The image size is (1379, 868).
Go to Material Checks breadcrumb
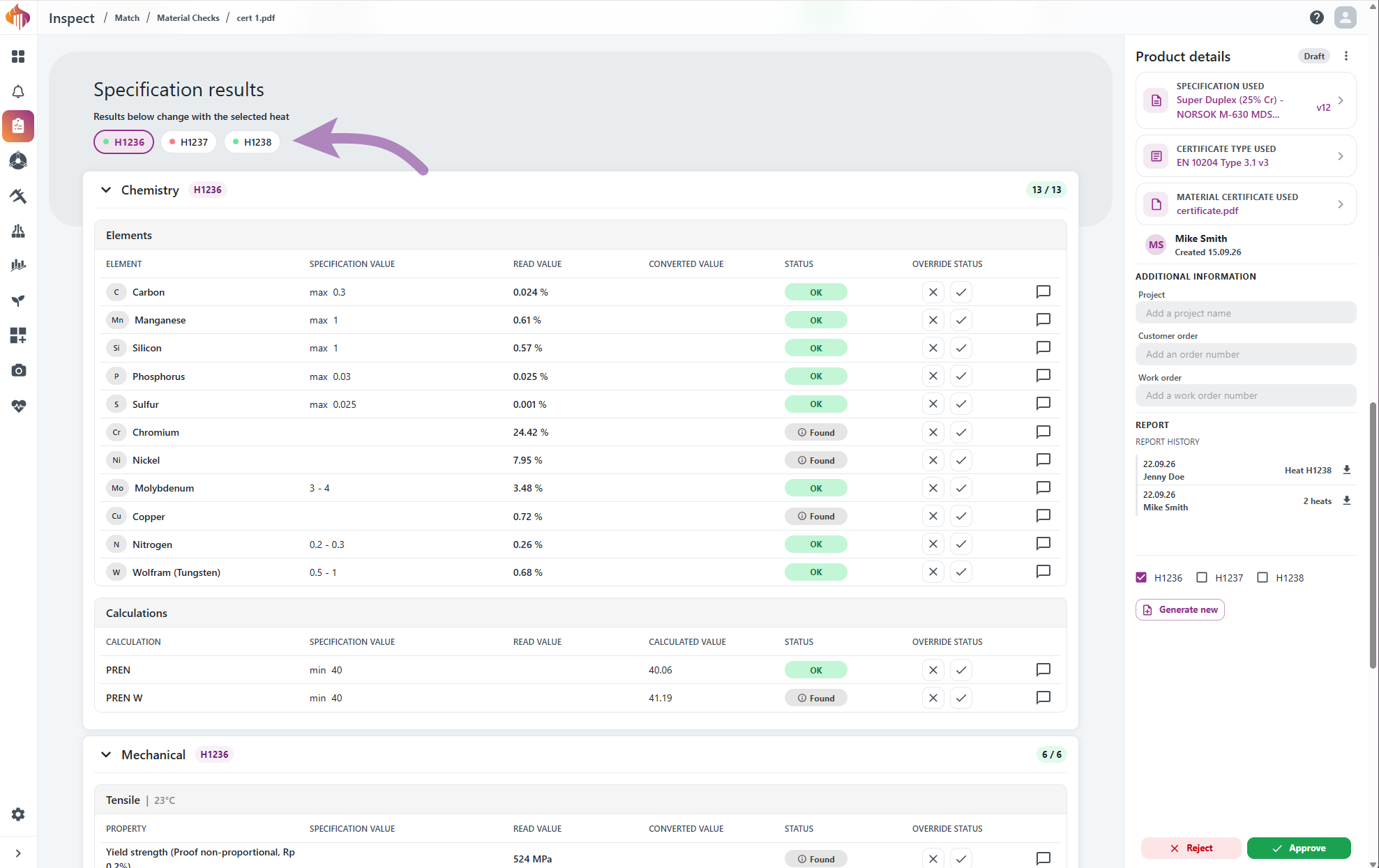(188, 18)
